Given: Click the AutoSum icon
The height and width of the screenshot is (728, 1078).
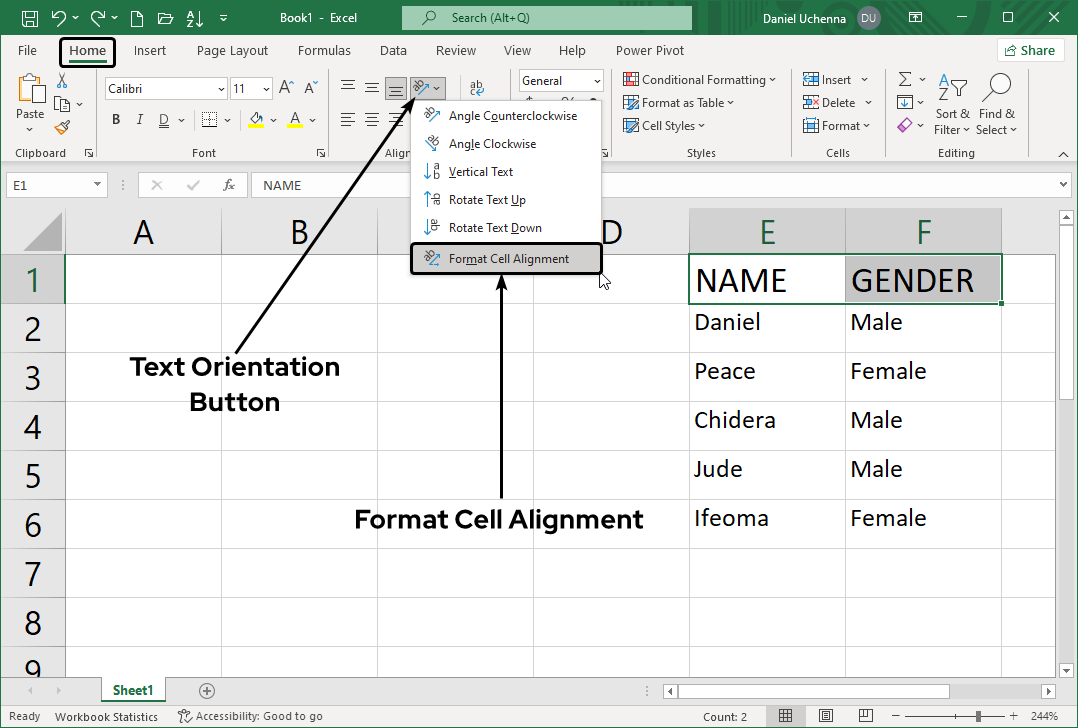Looking at the screenshot, I should pos(908,79).
